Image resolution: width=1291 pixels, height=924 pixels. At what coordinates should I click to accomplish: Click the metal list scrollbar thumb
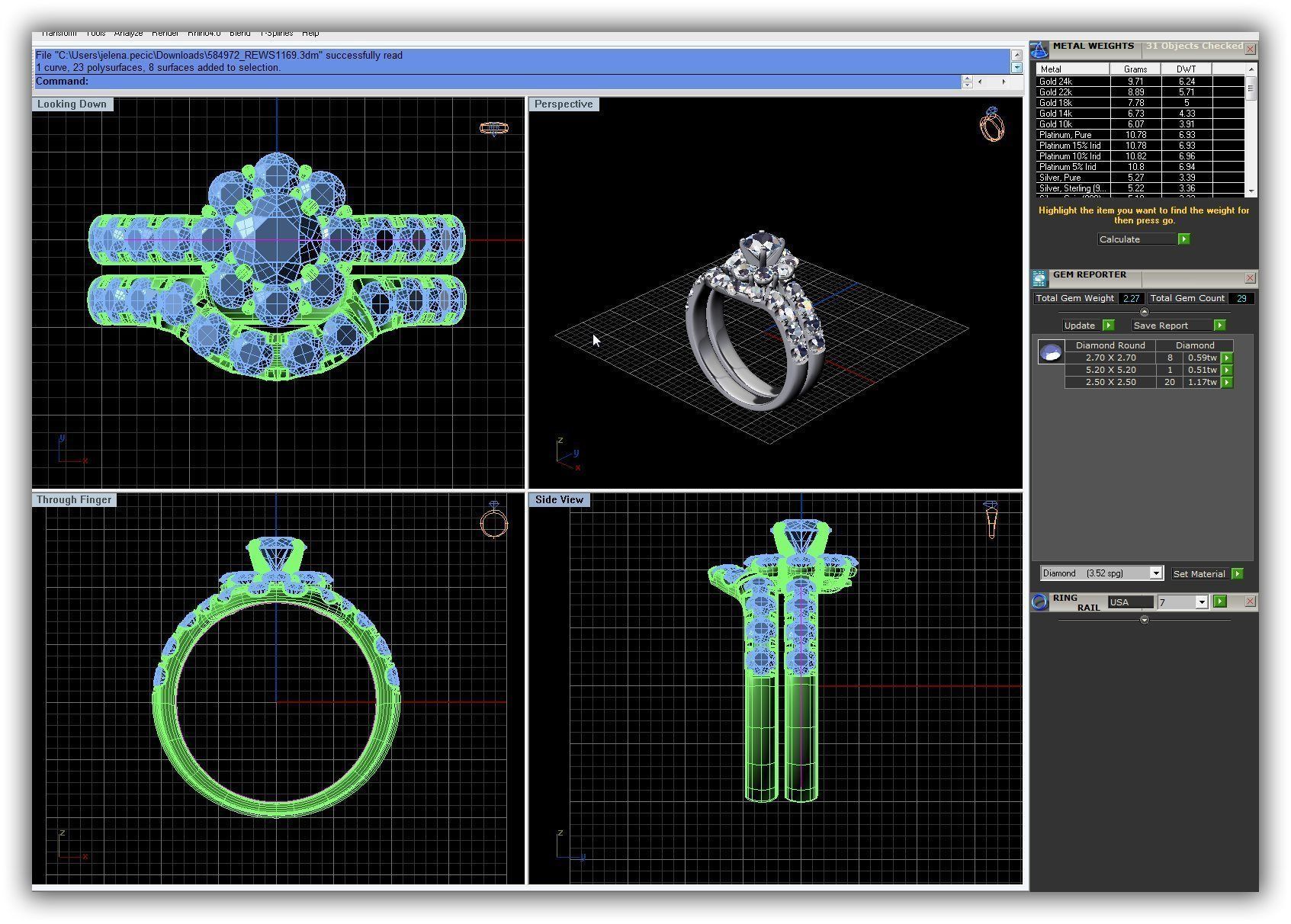tap(1251, 88)
